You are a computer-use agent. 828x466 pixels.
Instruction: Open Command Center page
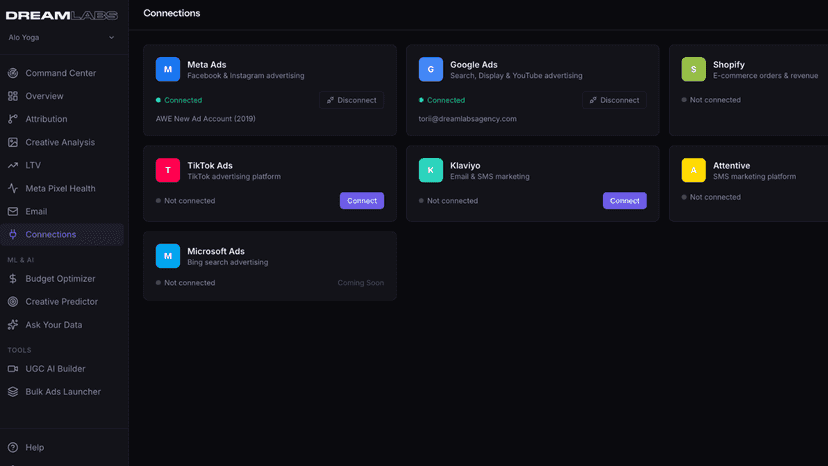(62, 73)
